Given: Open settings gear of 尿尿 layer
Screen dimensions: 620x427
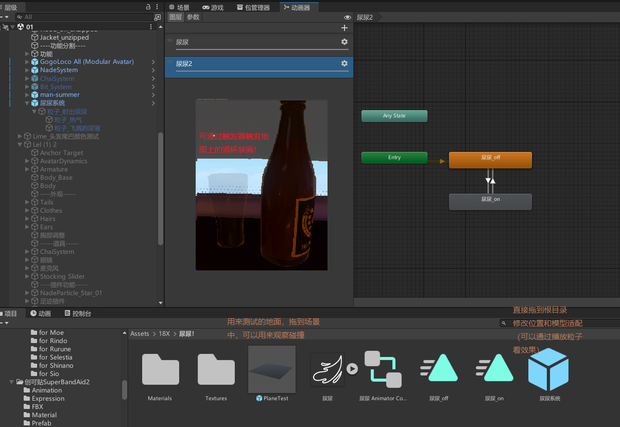Looking at the screenshot, I should coord(344,42).
